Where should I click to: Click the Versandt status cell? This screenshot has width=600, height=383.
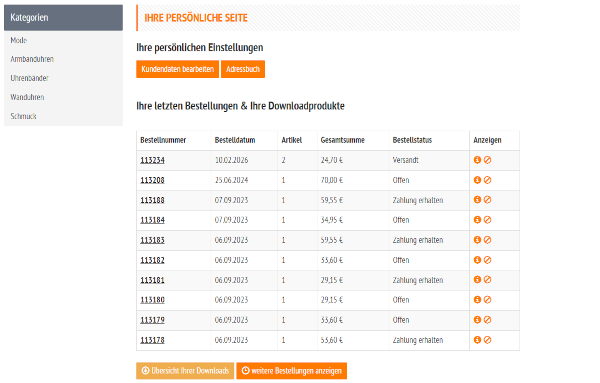pos(406,160)
